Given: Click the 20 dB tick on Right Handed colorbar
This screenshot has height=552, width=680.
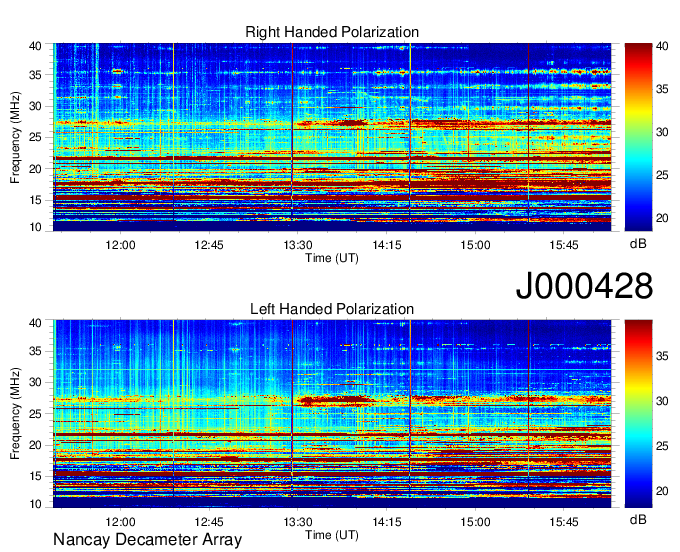Looking at the screenshot, I should (662, 218).
